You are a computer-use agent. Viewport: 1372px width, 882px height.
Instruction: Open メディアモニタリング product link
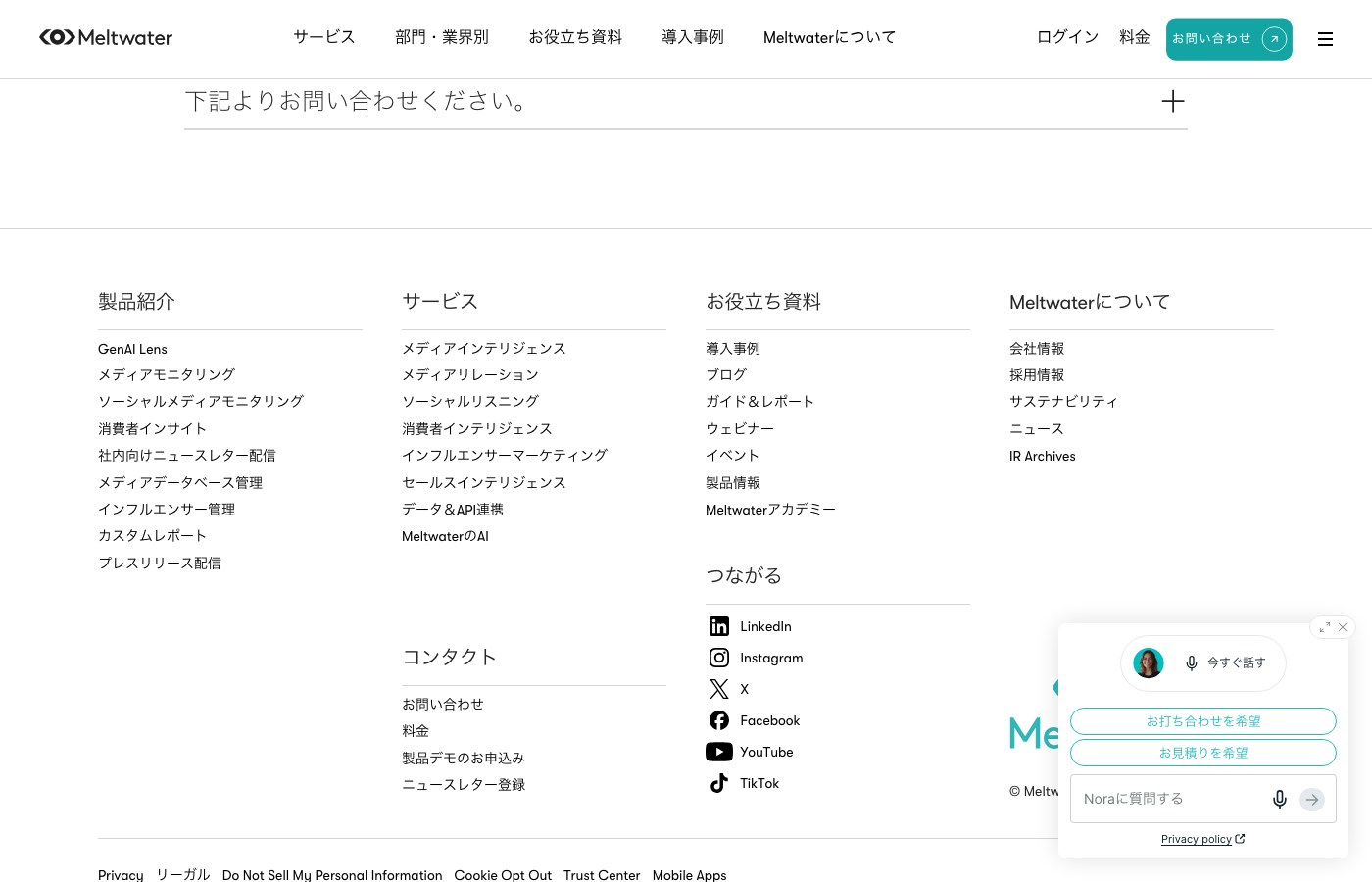pos(167,375)
